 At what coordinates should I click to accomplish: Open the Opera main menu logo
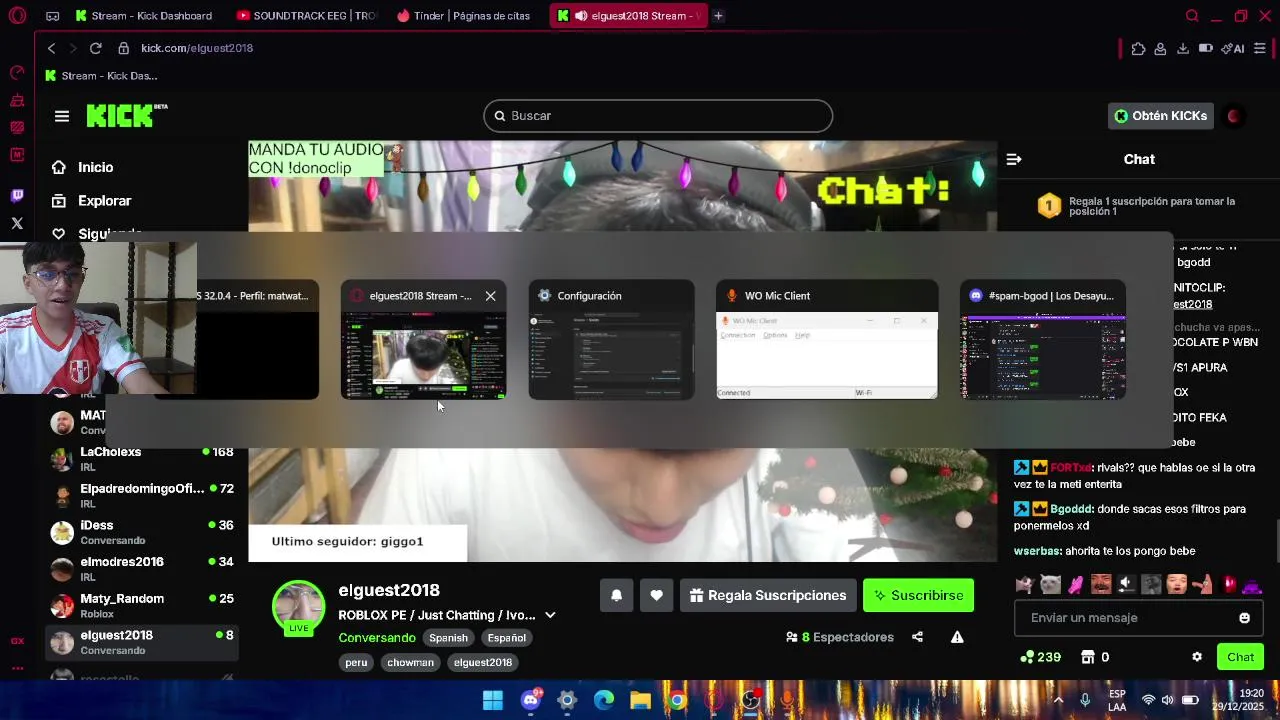pyautogui.click(x=17, y=16)
